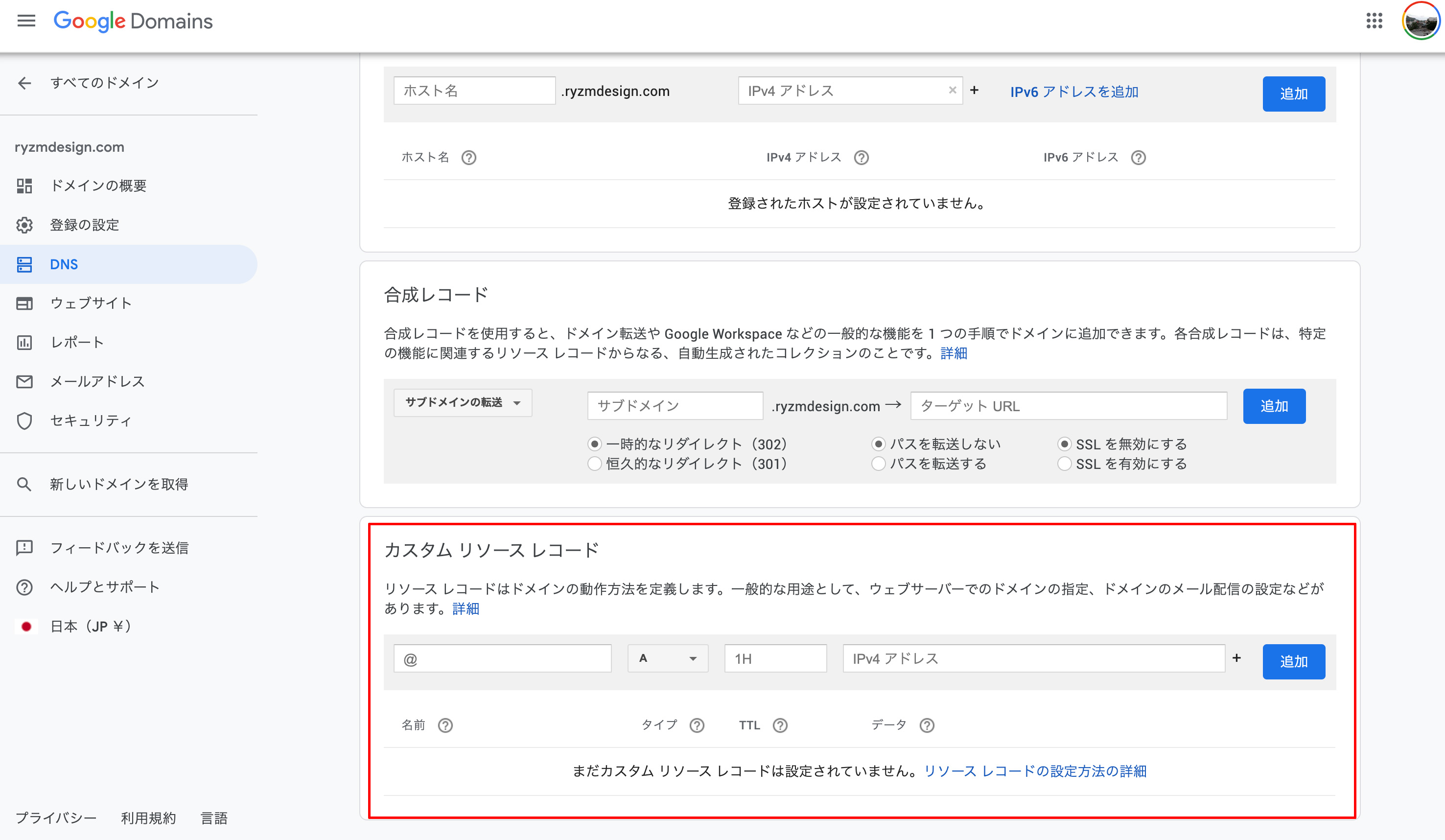The image size is (1445, 840).
Task: Add another data value in custom records
Action: (1237, 658)
